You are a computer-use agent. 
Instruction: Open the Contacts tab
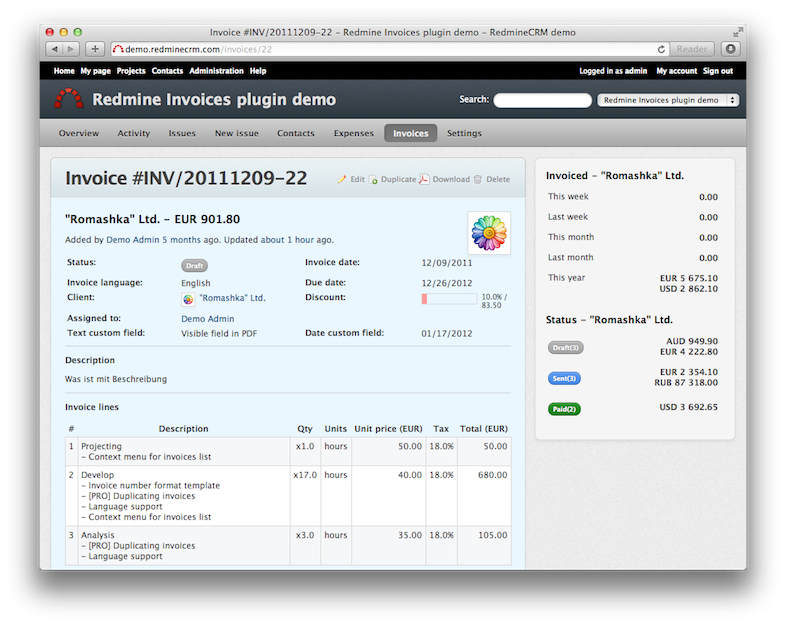click(295, 133)
